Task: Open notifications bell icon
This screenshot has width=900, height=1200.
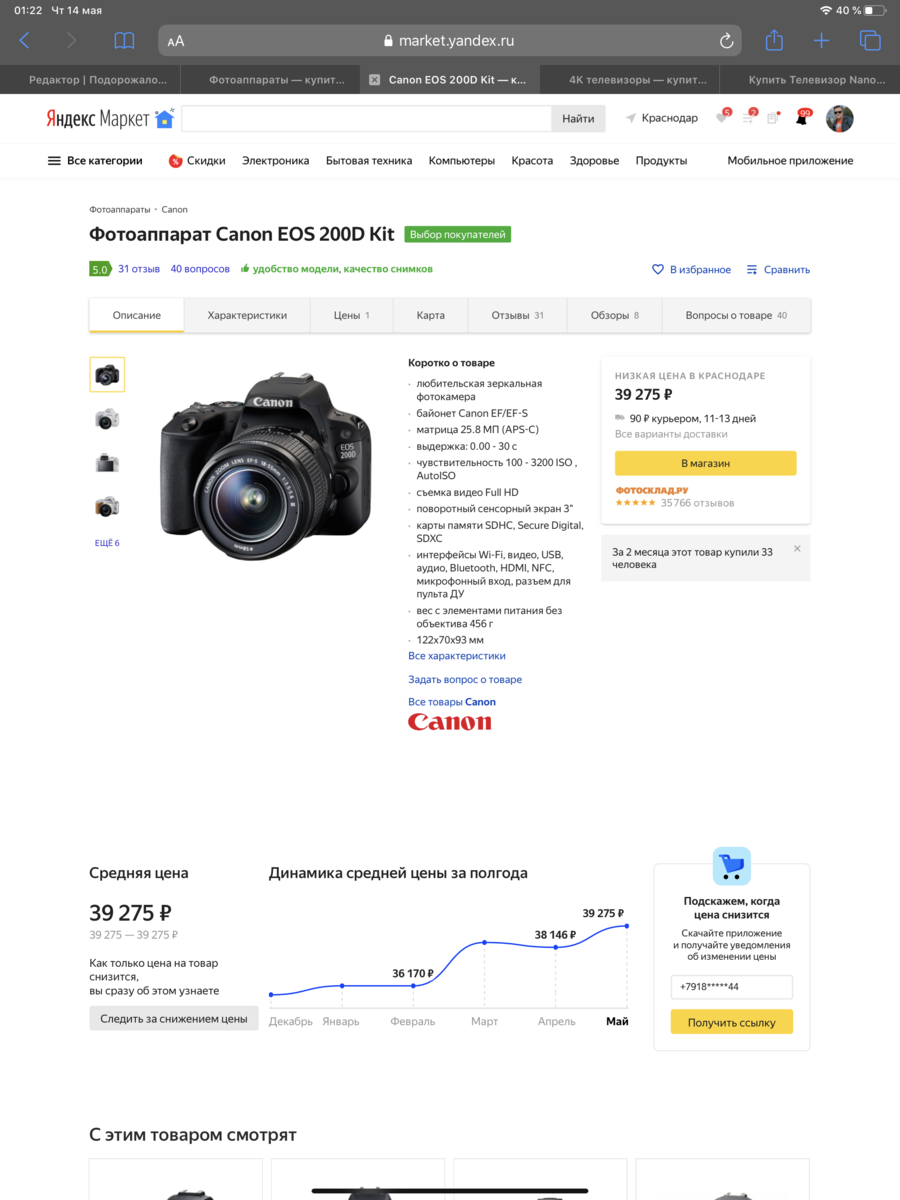Action: coord(802,118)
